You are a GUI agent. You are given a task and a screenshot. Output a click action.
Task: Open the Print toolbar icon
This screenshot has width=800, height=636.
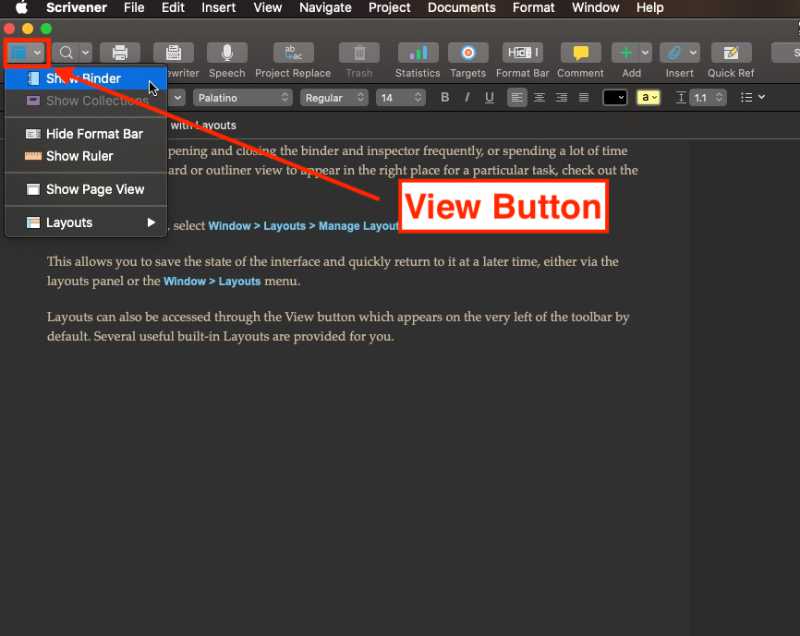click(x=120, y=53)
